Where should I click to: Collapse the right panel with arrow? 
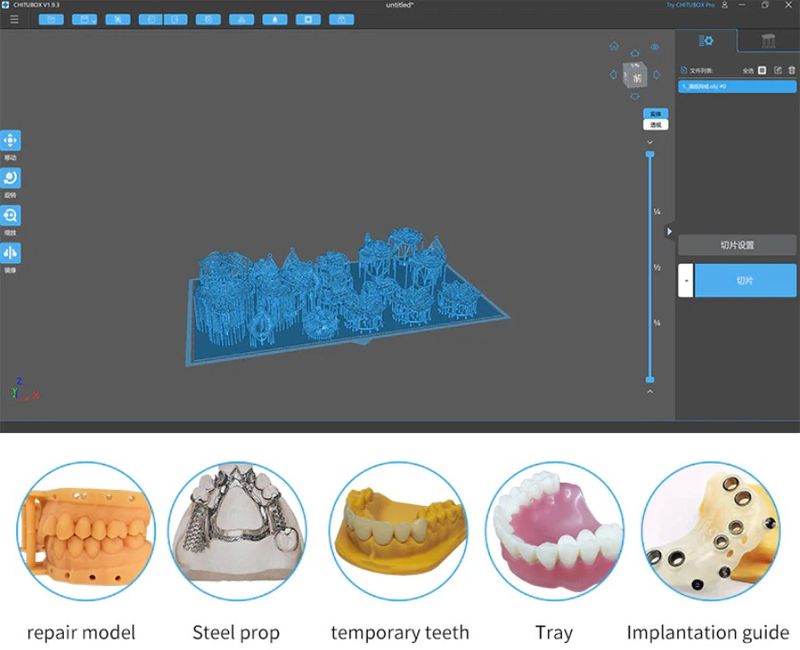(670, 231)
